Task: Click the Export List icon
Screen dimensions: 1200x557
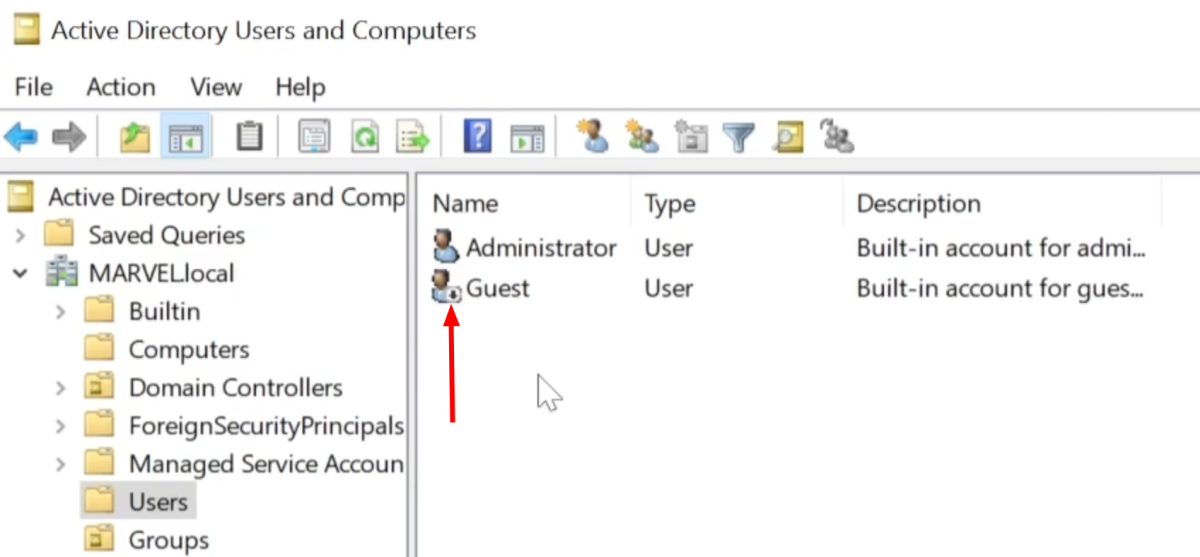Action: click(x=412, y=136)
